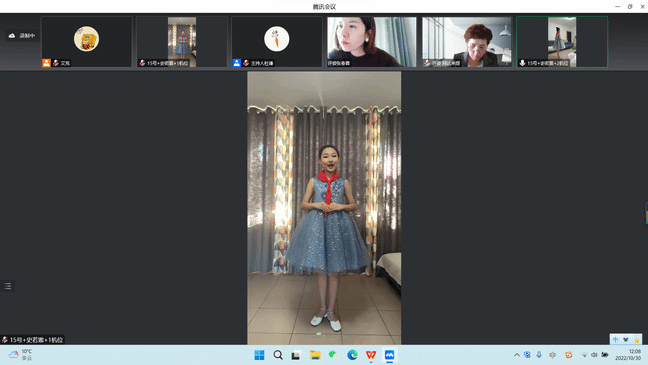The width and height of the screenshot is (648, 365).
Task: Toggle the microphone tray icon
Action: tap(539, 355)
